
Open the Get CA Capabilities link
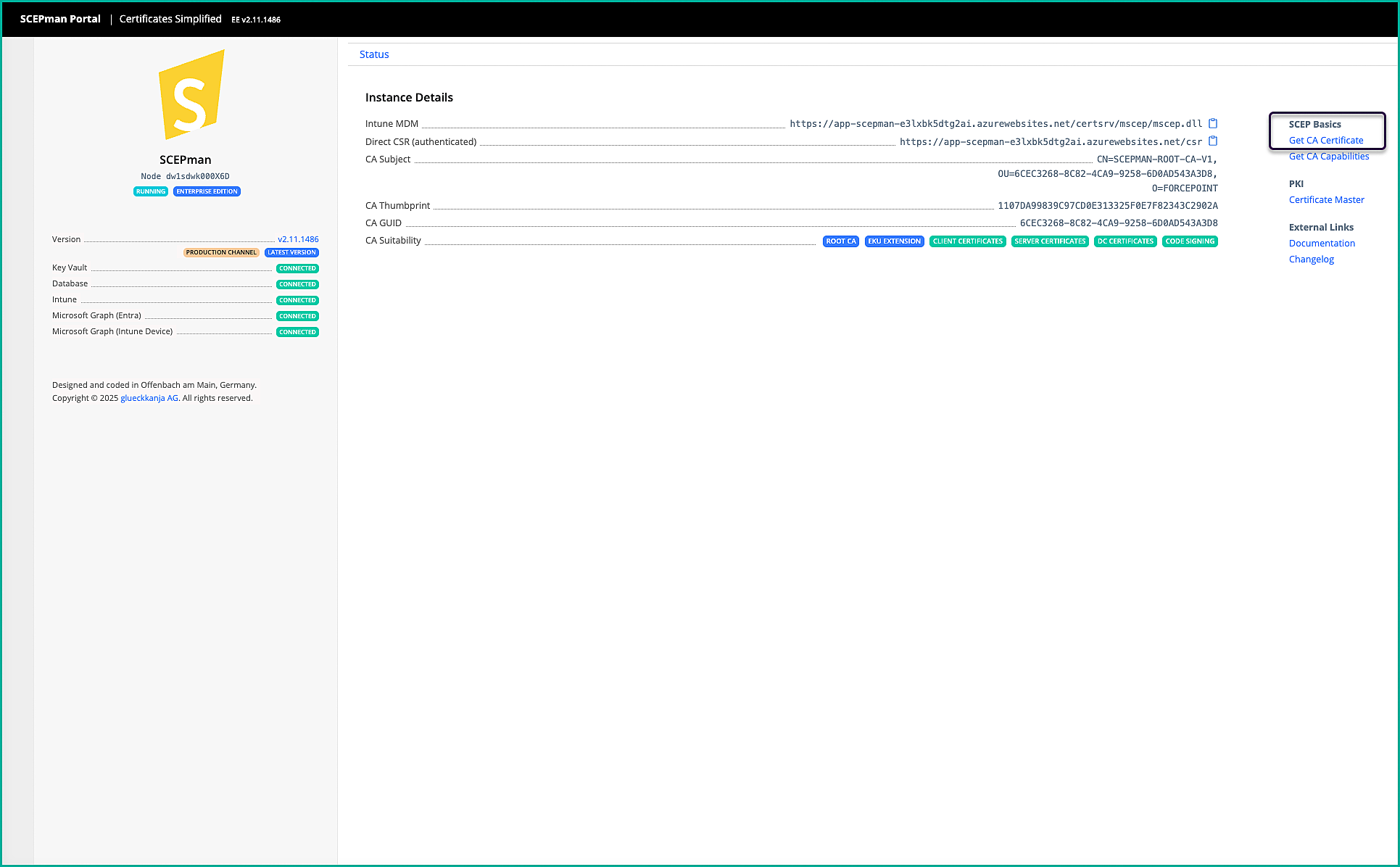tap(1329, 157)
